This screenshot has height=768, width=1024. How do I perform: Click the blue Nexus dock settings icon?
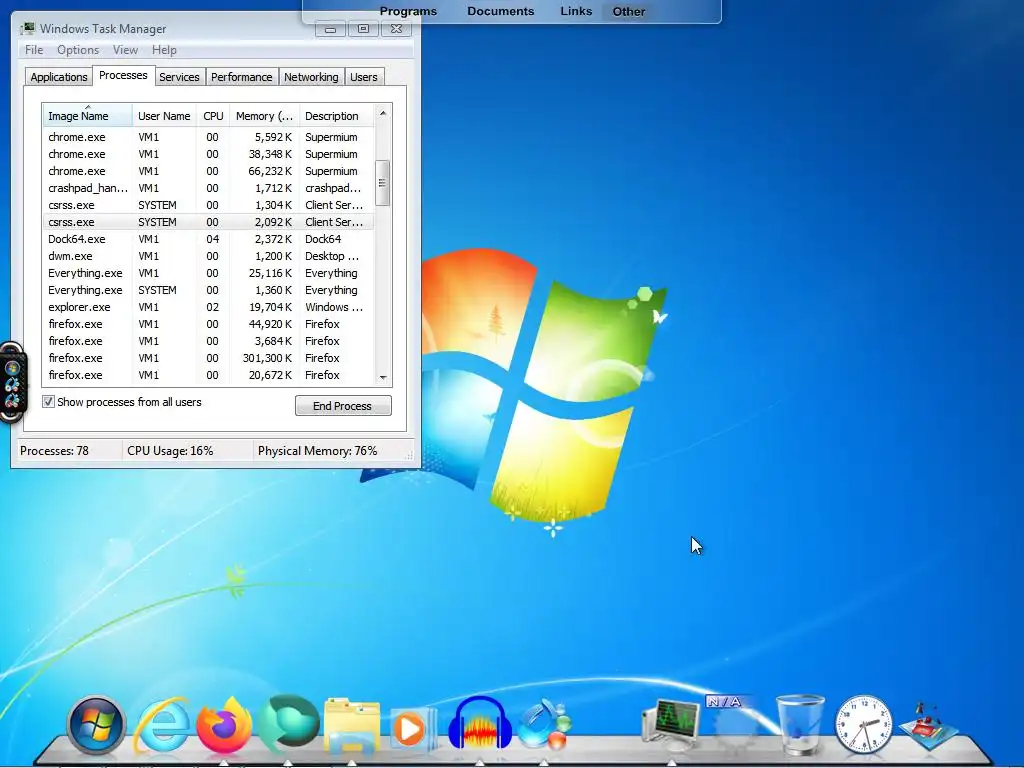[x=544, y=724]
